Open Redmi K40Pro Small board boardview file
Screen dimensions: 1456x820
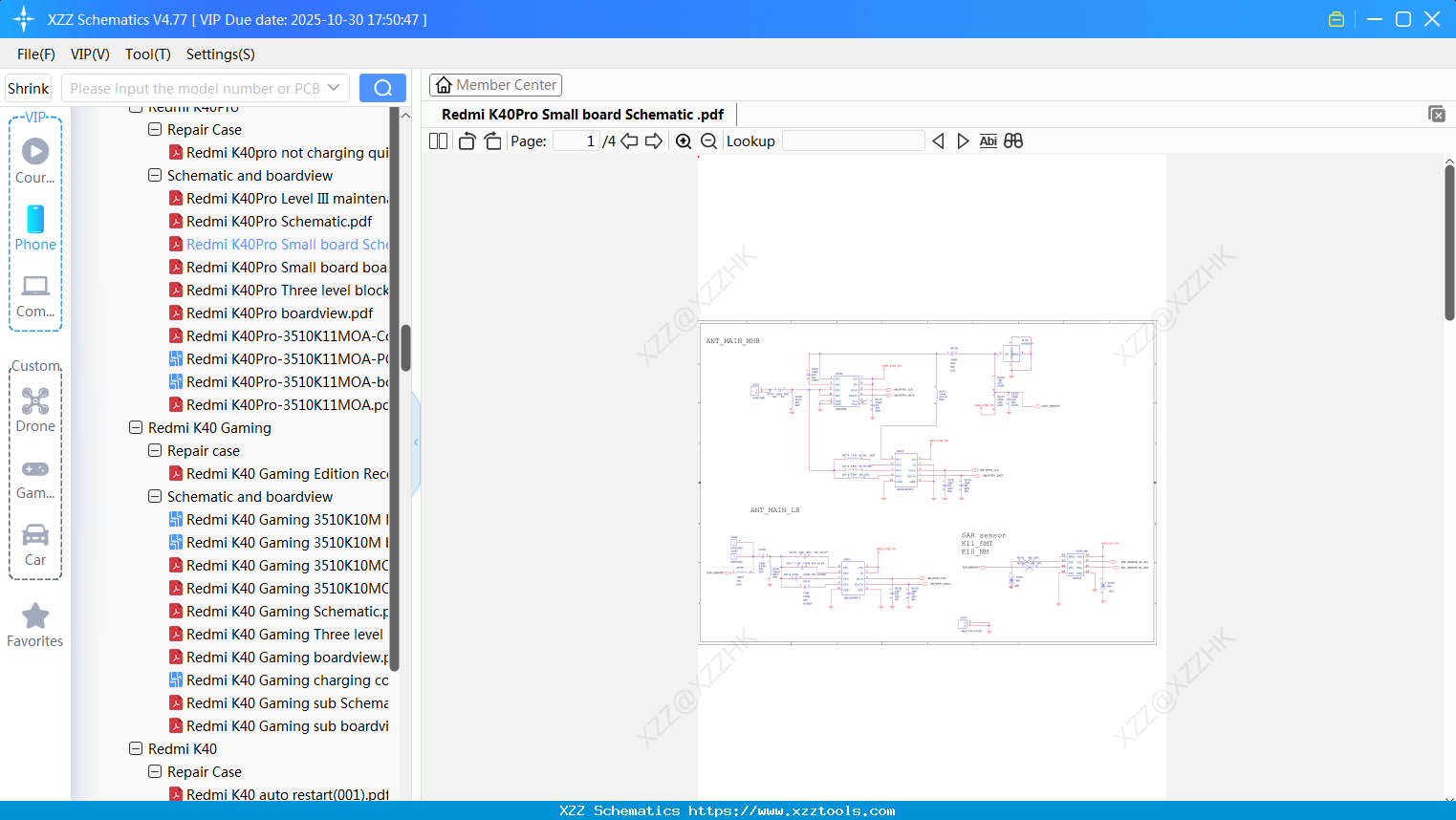tap(279, 268)
